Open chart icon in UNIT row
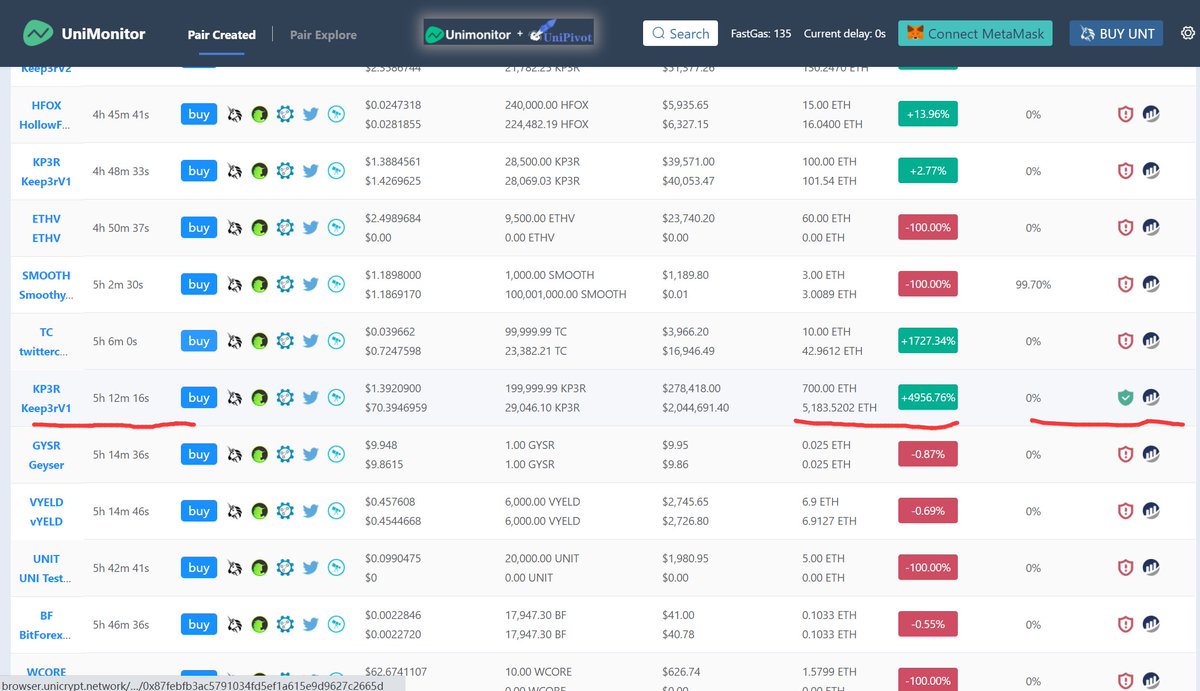 click(x=1151, y=568)
